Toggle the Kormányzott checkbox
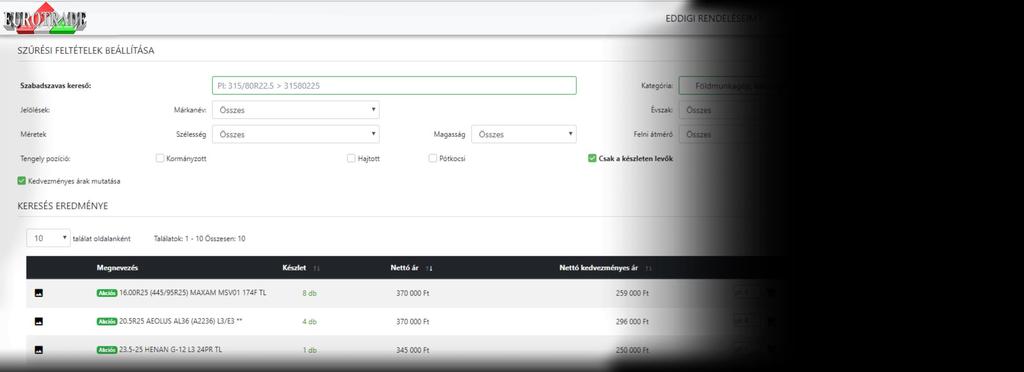The height and width of the screenshot is (372, 1024). click(160, 158)
